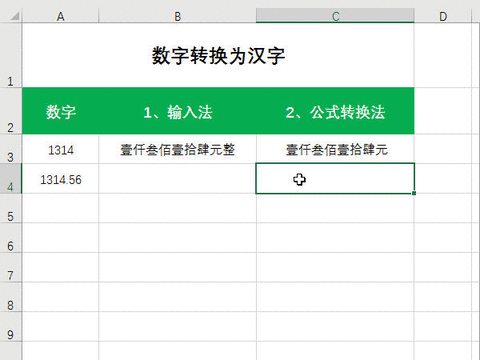Select cell with 壹仟叁佰壹拾肆元整
The height and width of the screenshot is (360, 480).
click(x=178, y=149)
